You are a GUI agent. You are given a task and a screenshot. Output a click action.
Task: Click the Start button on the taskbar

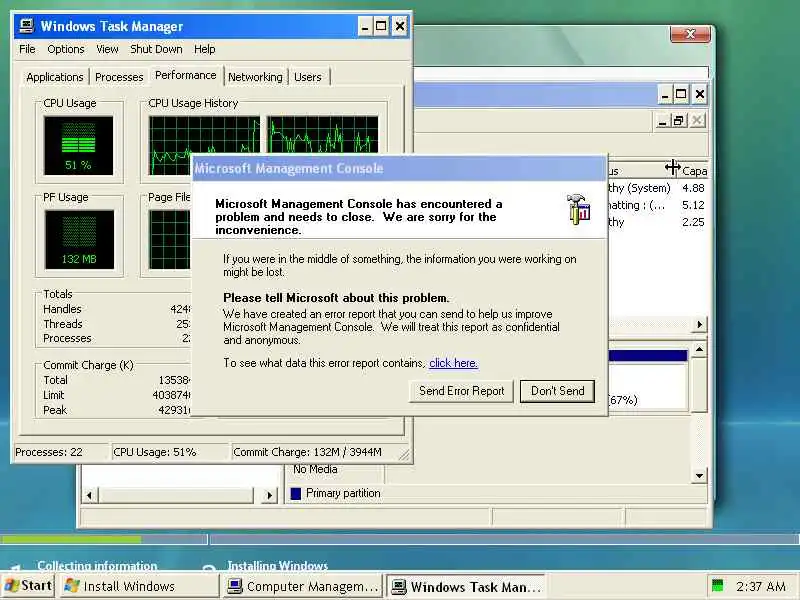click(28, 586)
